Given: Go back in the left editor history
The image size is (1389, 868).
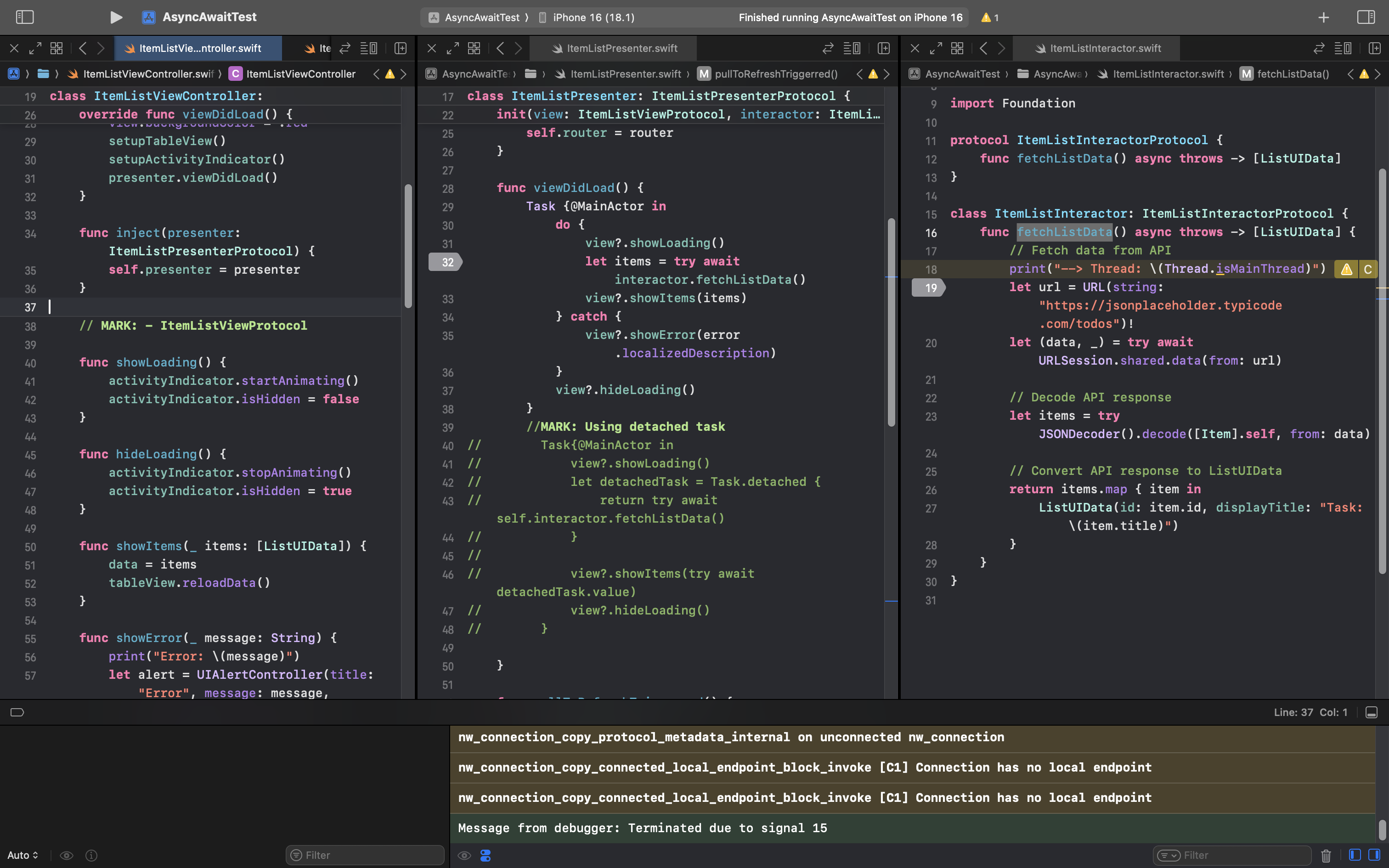Looking at the screenshot, I should tap(83, 49).
